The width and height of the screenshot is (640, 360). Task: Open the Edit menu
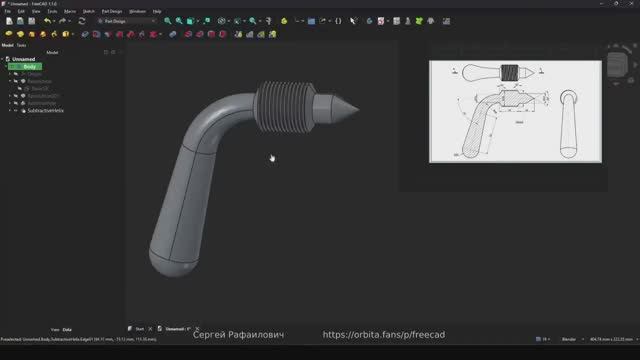click(21, 11)
